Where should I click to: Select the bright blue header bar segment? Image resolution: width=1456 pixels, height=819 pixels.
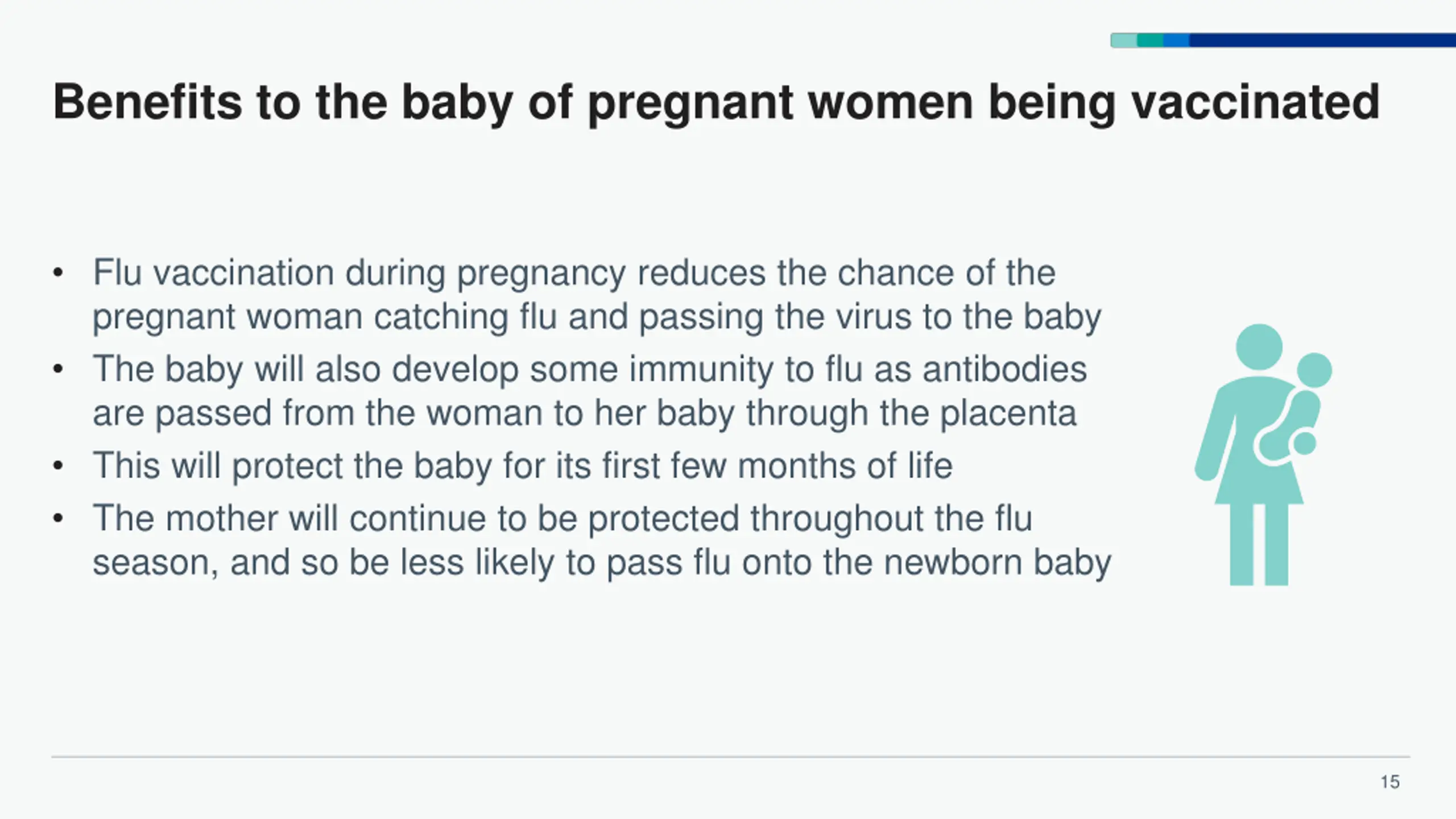click(x=1176, y=40)
